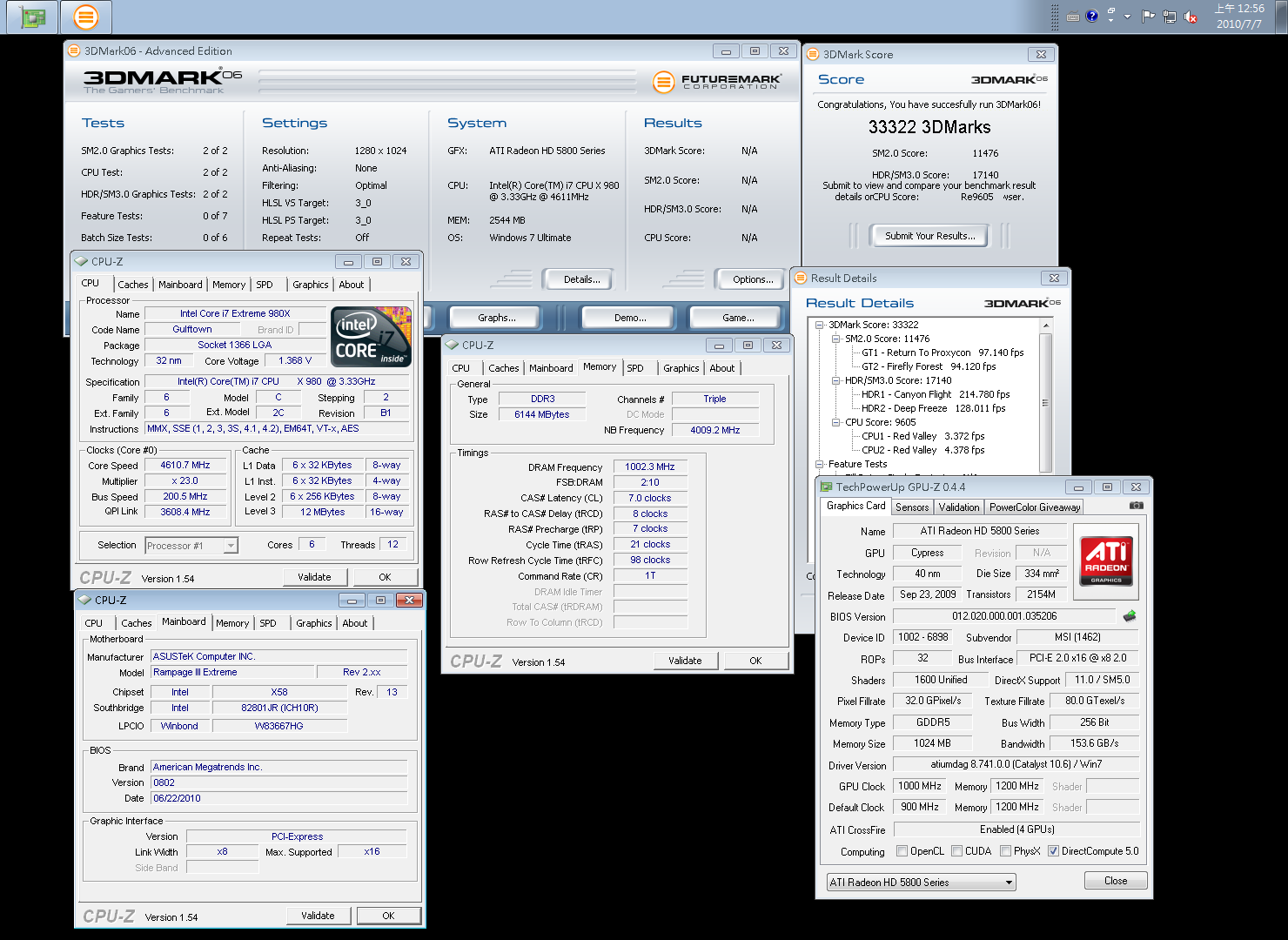Viewport: 1288px width, 940px height.
Task: Show hidden tray icons arrow
Action: click(1128, 17)
